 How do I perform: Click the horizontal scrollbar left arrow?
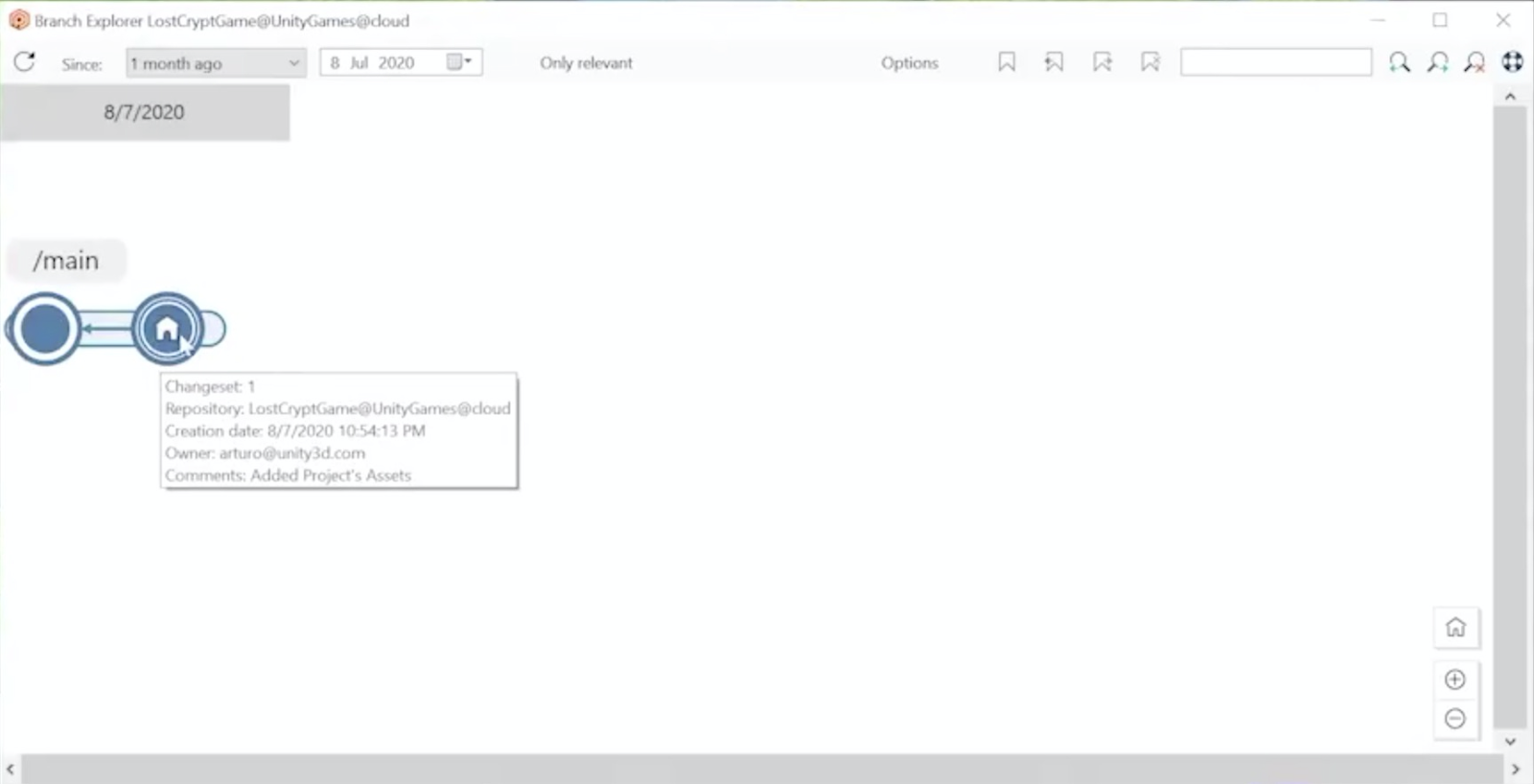[x=10, y=770]
